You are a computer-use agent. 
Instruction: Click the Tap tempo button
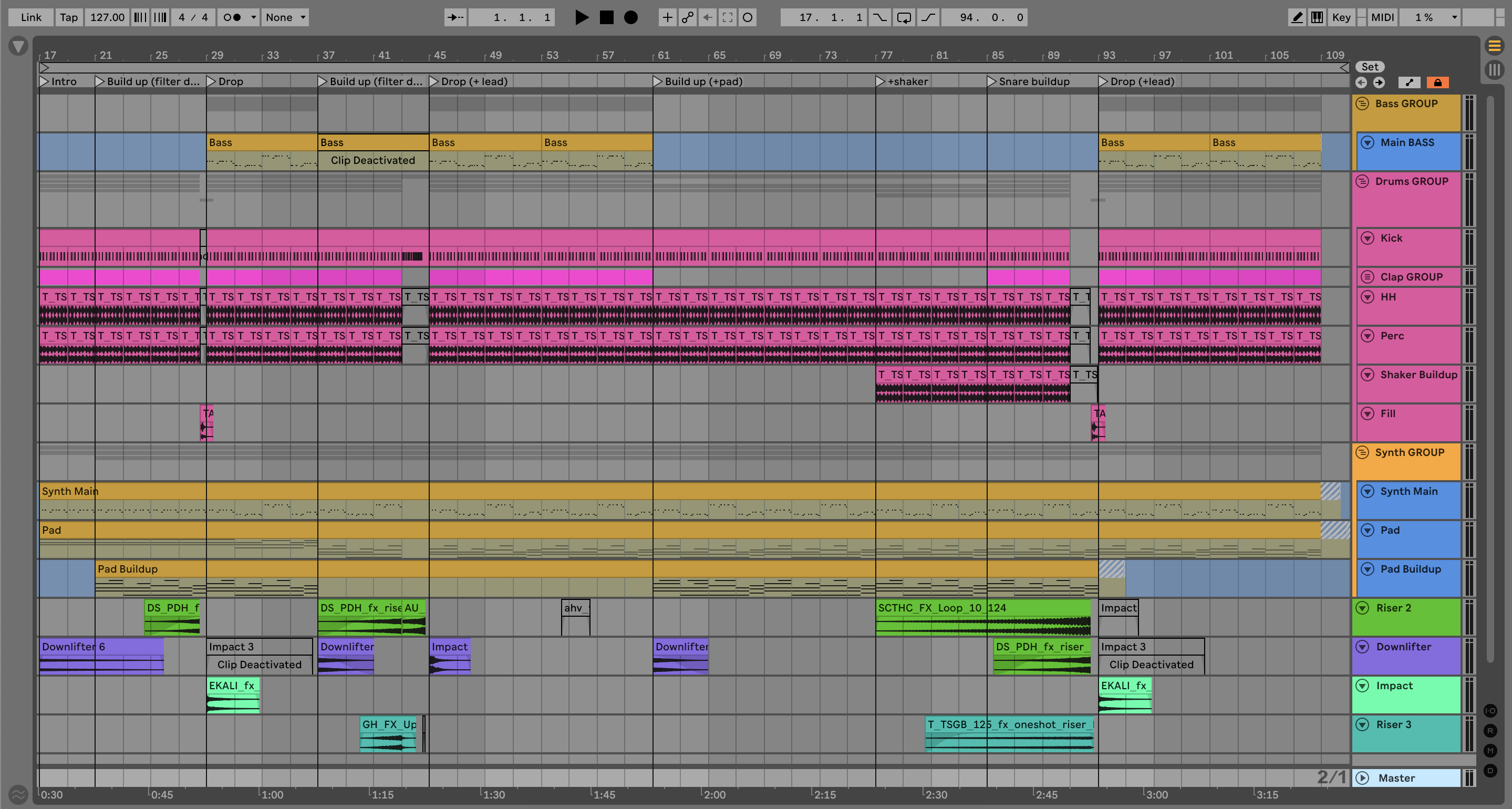(x=69, y=17)
